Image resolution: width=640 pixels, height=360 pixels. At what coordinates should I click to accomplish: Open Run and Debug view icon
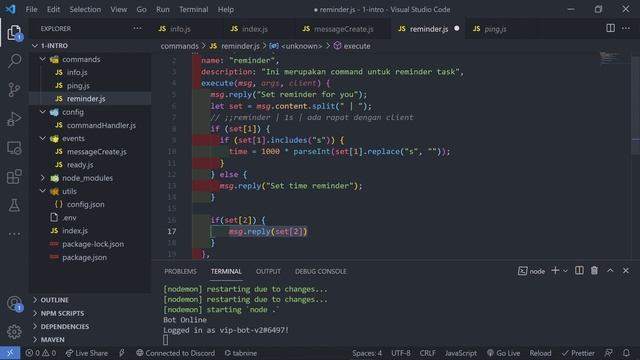point(14,119)
